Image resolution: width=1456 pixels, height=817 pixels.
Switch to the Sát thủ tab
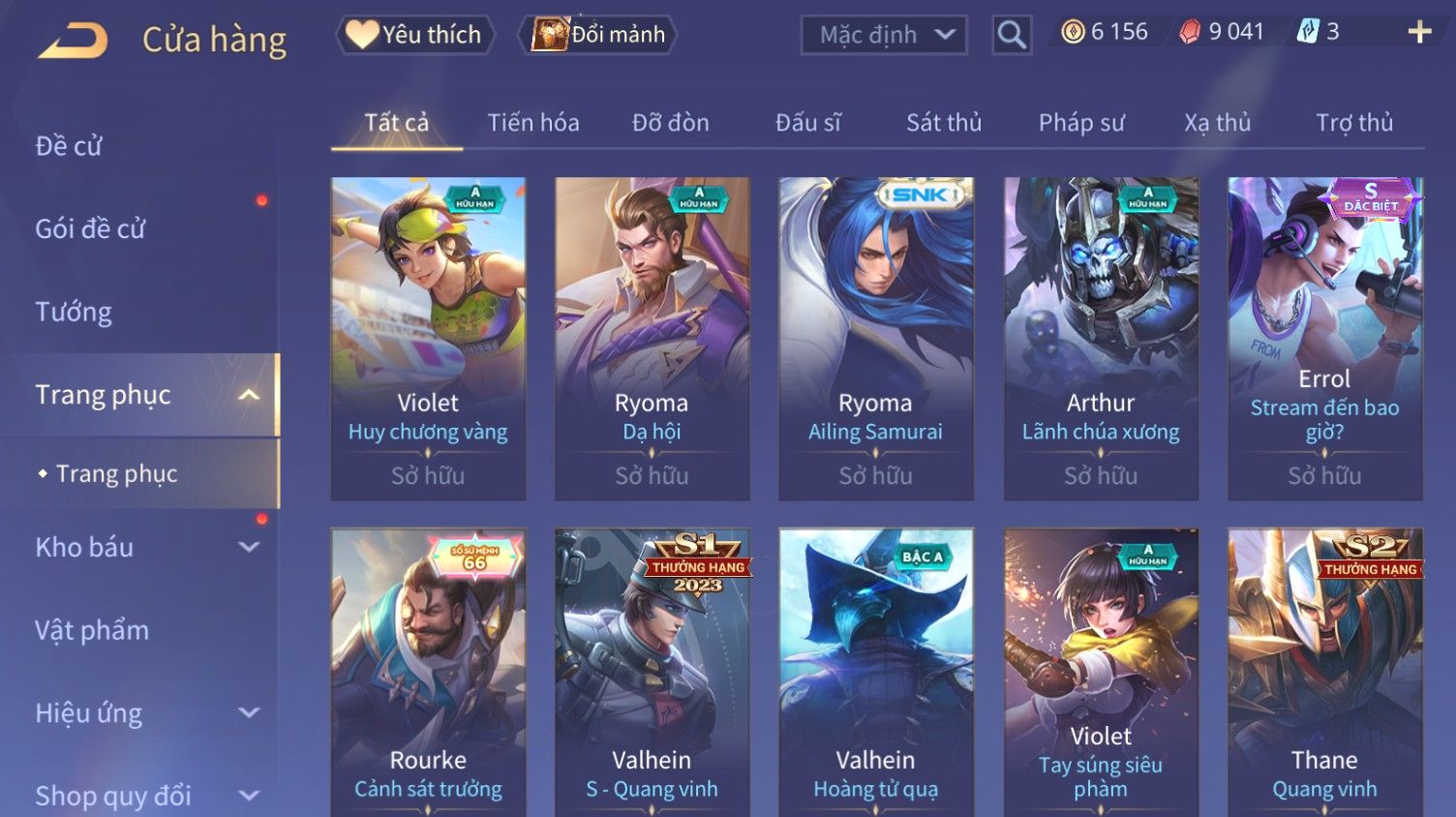click(x=944, y=123)
